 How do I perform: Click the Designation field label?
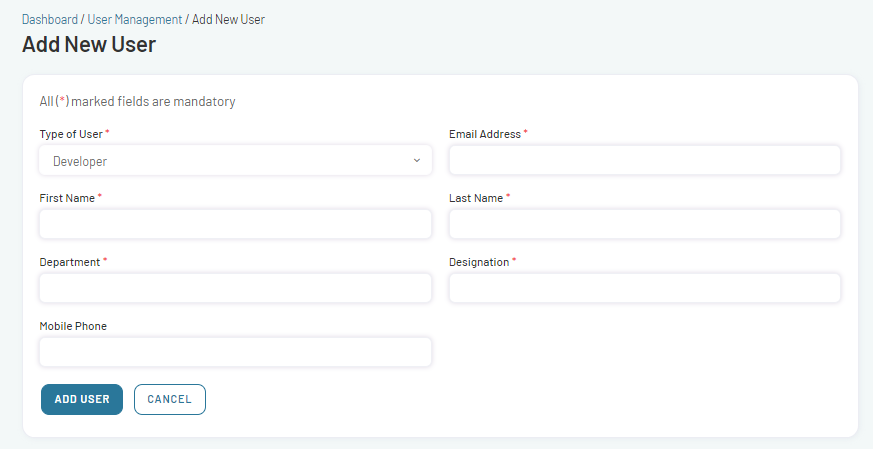[479, 262]
